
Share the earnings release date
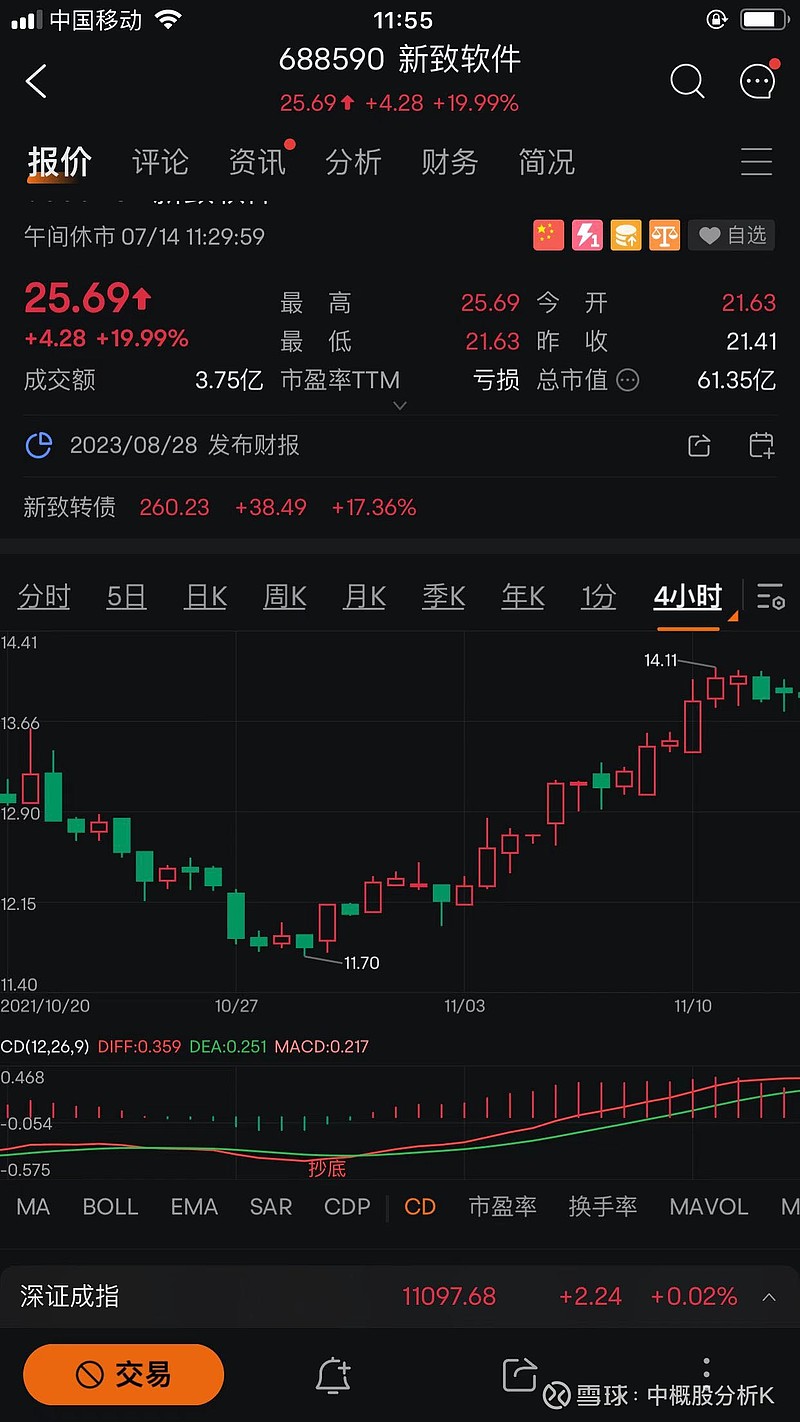(x=700, y=446)
